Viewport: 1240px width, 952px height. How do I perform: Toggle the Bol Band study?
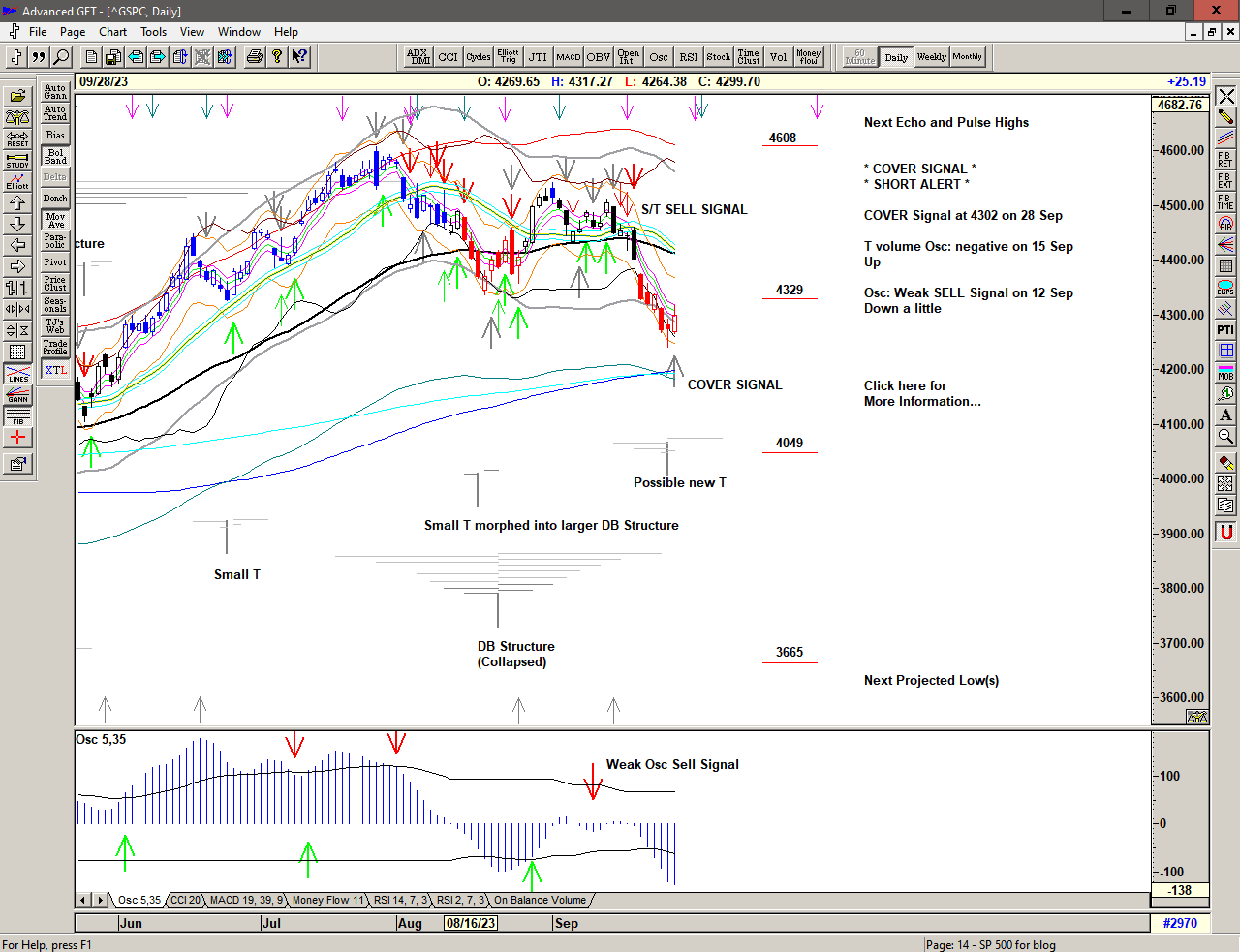pos(55,156)
